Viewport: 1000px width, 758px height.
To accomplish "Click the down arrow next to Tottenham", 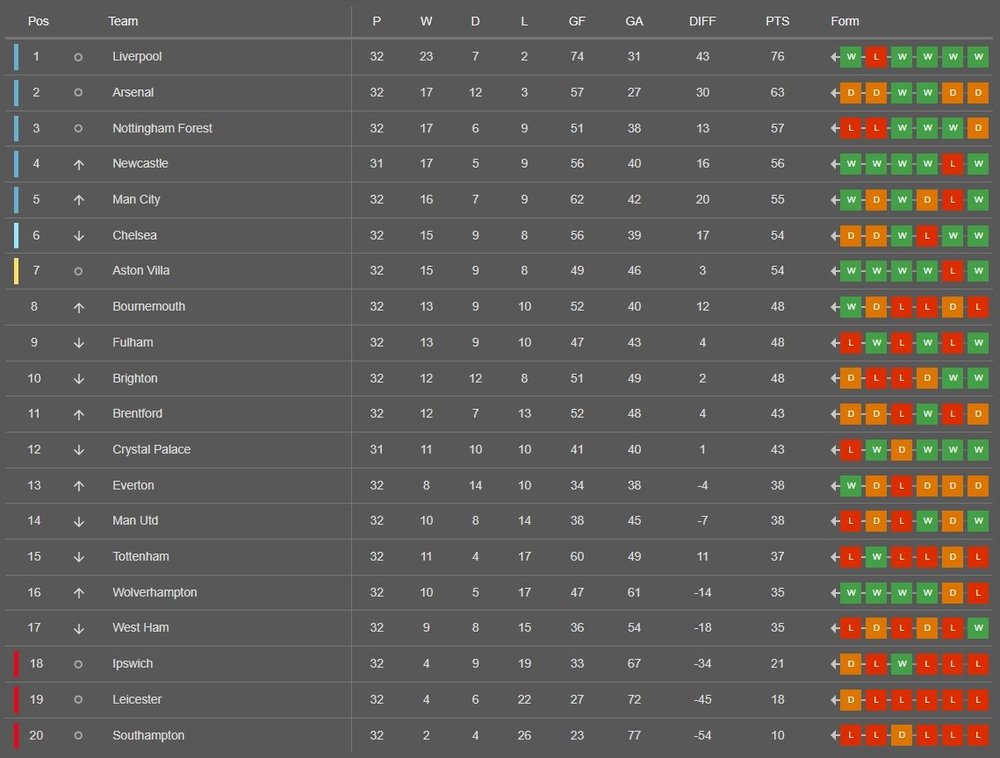I will (78, 557).
